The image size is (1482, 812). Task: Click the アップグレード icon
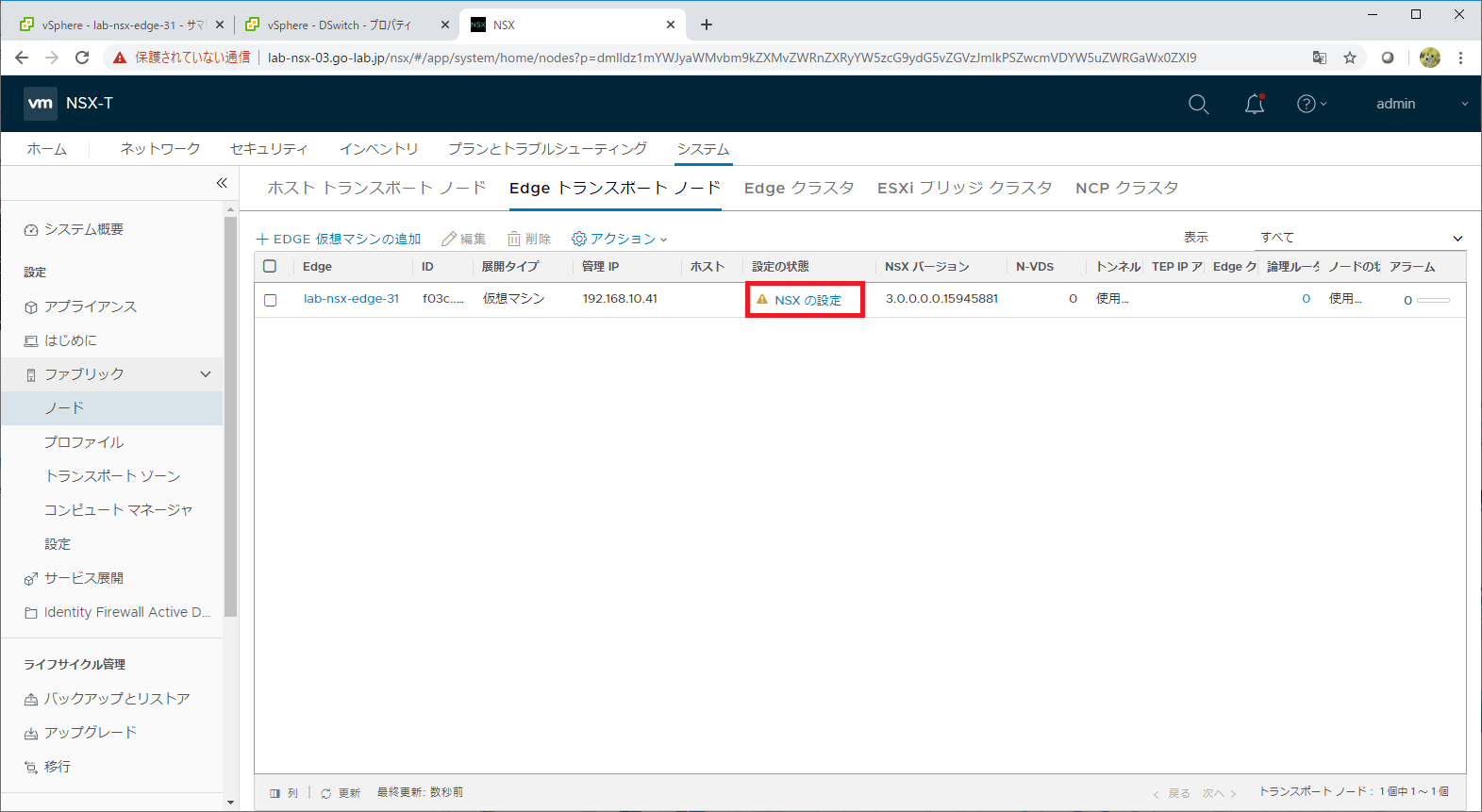coord(31,734)
